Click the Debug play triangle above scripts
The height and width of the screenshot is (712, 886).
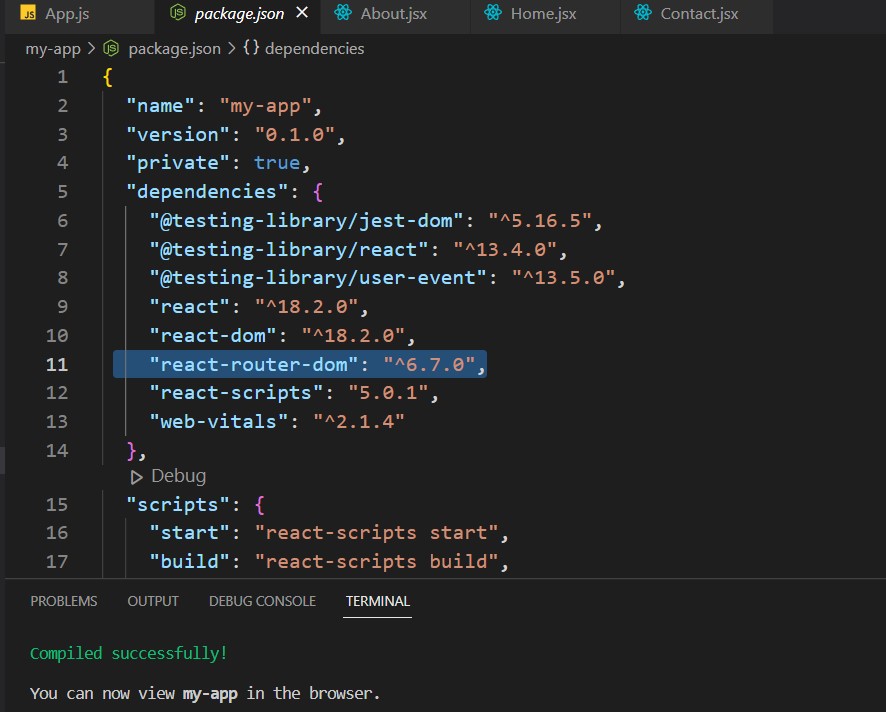(137, 476)
